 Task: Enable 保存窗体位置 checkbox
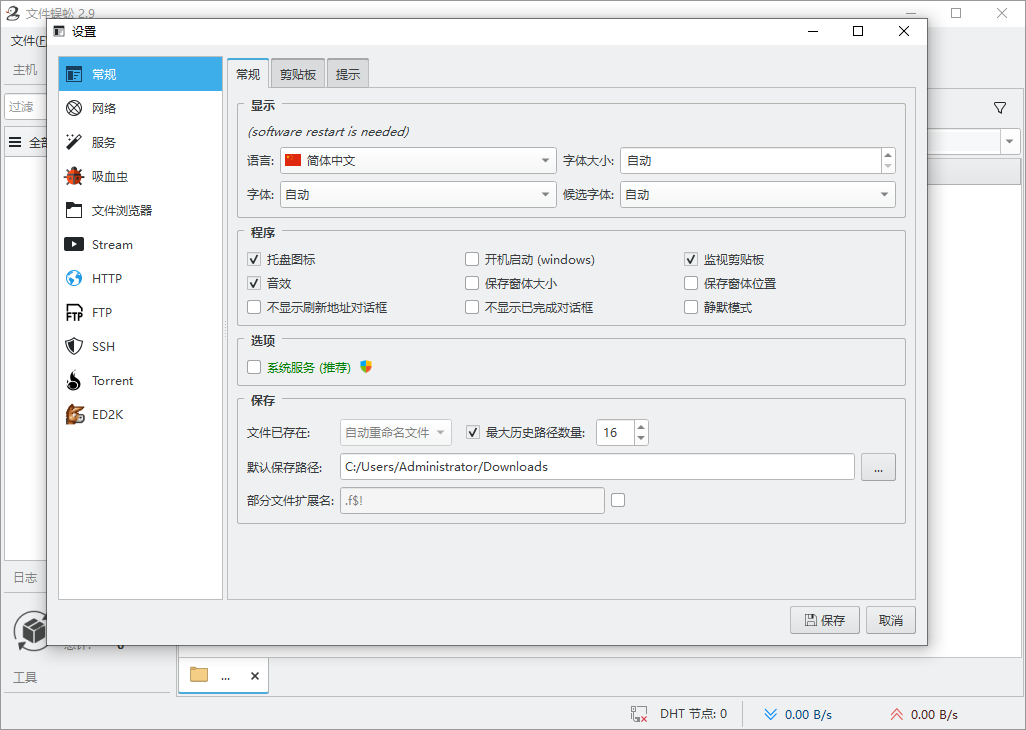(691, 283)
